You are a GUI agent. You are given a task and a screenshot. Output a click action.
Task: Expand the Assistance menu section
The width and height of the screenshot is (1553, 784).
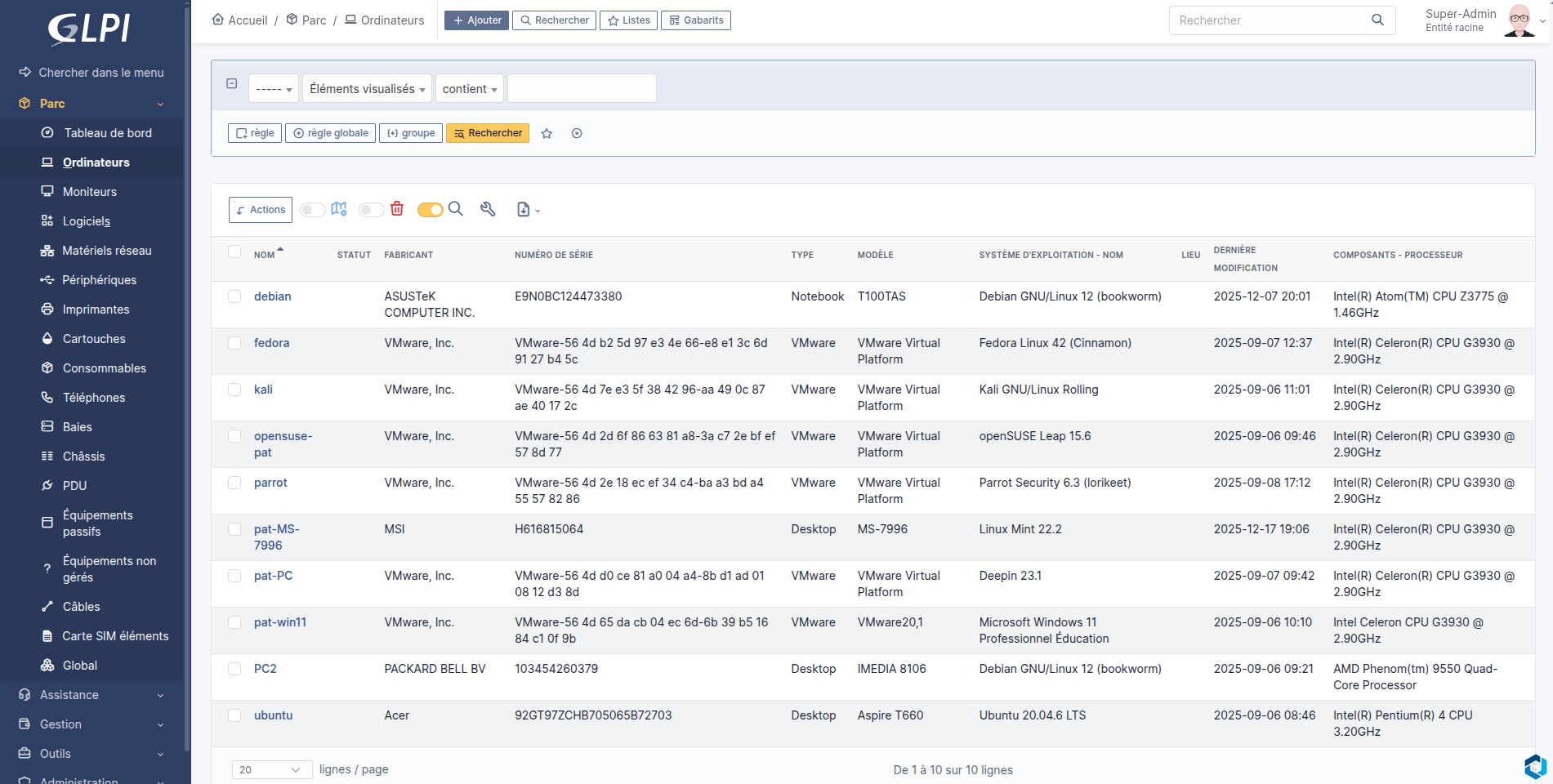[91, 695]
